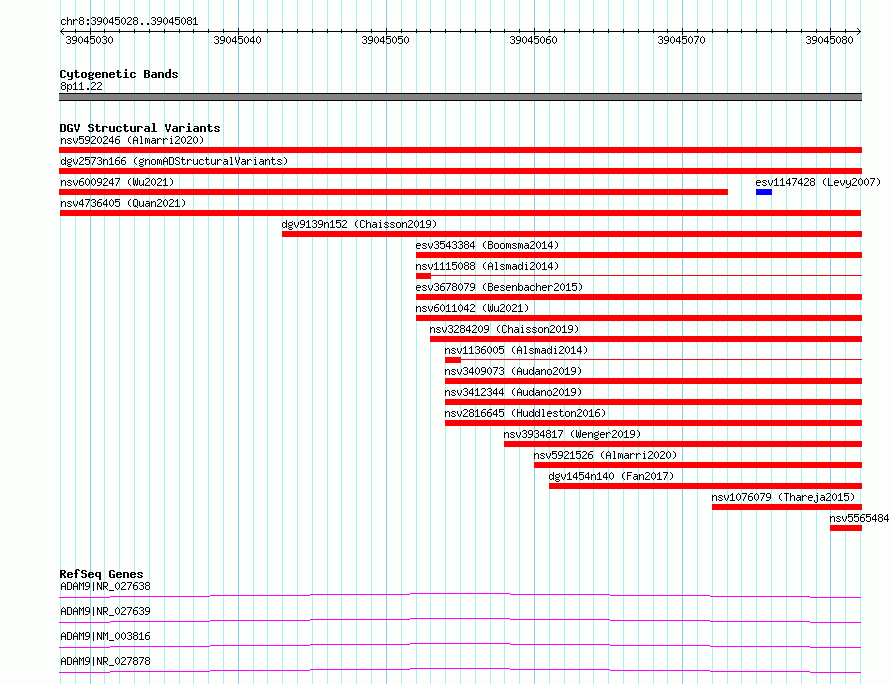Click ruler position 39045080
Viewport: 890px width, 684px height.
829,40
